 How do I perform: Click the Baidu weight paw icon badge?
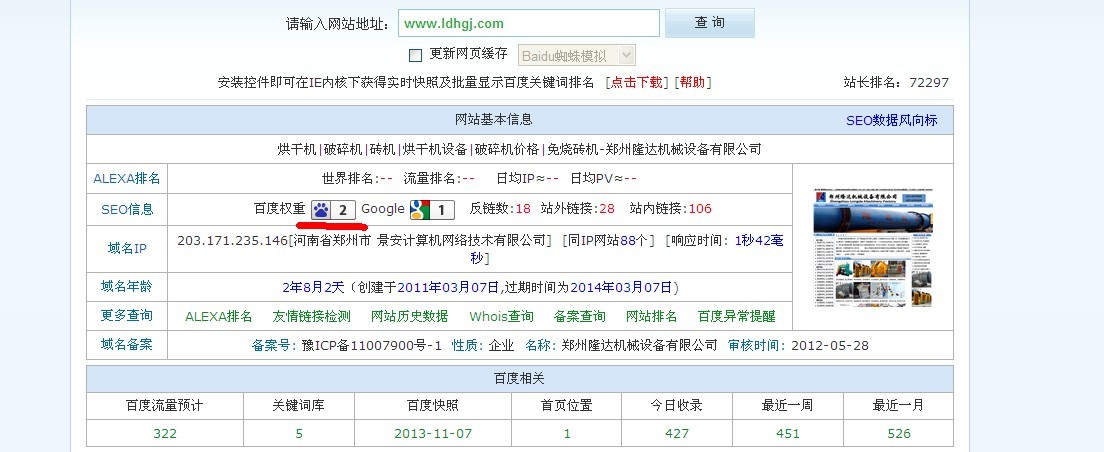click(333, 210)
